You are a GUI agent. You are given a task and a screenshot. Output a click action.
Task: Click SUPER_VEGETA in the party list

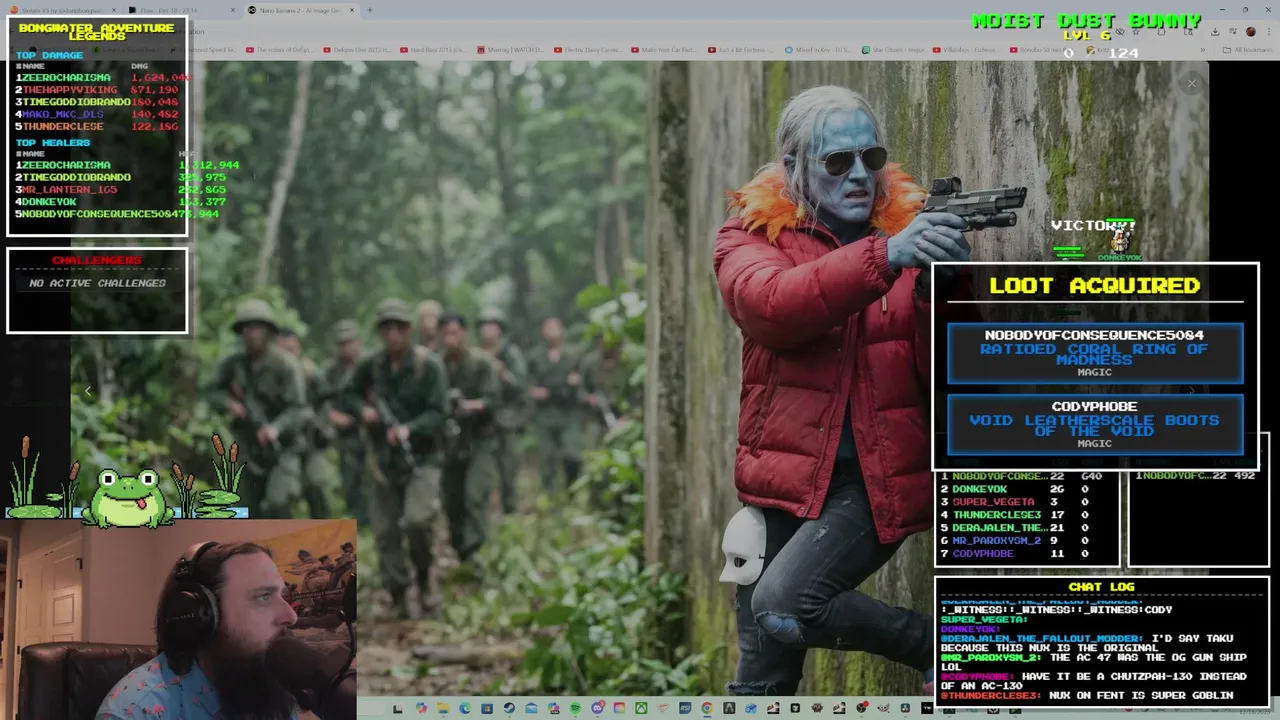pos(993,502)
